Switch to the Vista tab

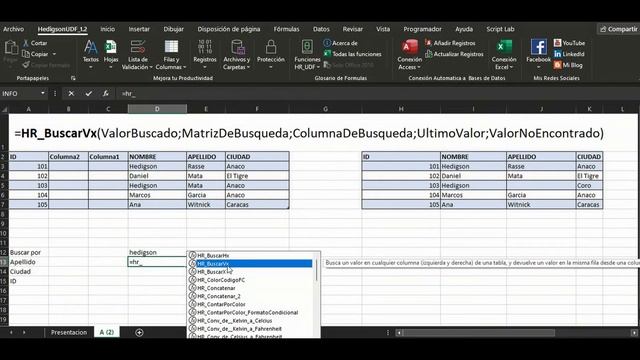tap(383, 29)
